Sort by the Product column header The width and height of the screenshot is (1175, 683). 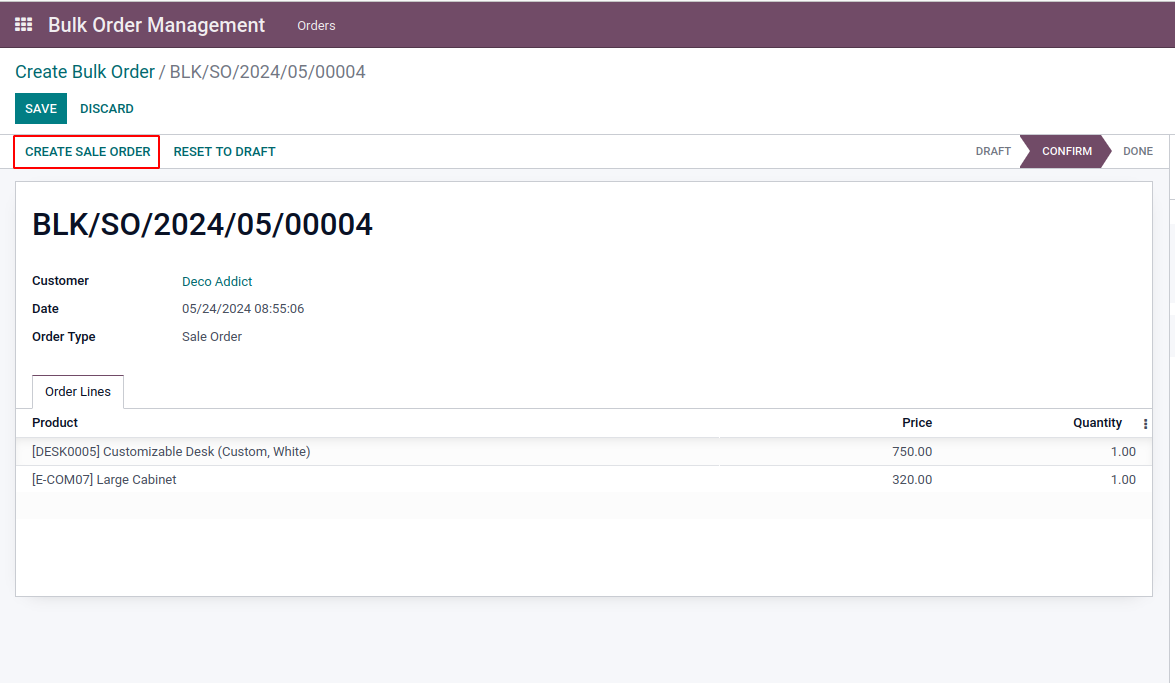(x=55, y=423)
